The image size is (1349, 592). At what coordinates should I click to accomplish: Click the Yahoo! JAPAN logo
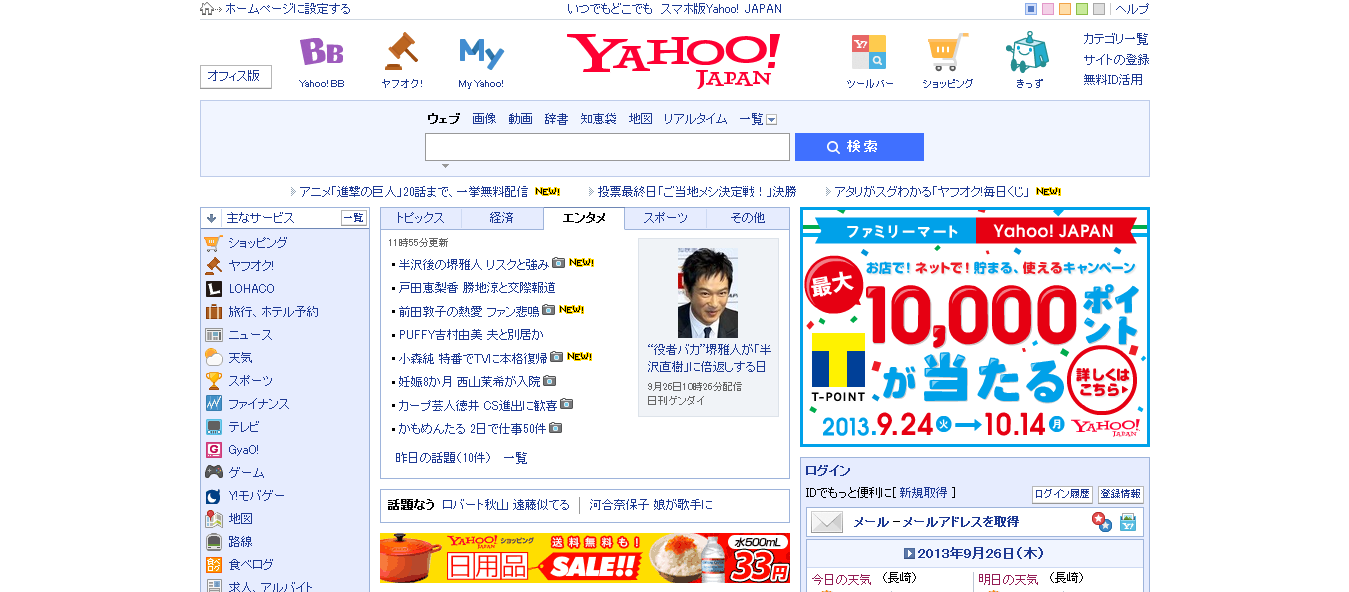[674, 60]
